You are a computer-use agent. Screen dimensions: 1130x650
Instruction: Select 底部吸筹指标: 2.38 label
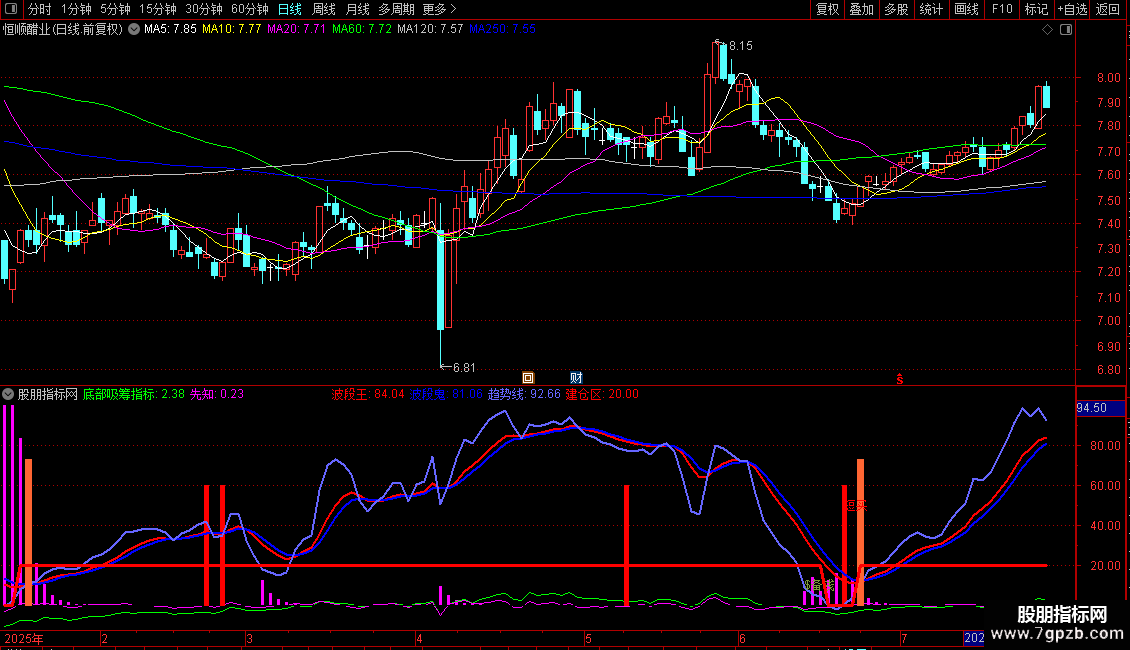[133, 394]
